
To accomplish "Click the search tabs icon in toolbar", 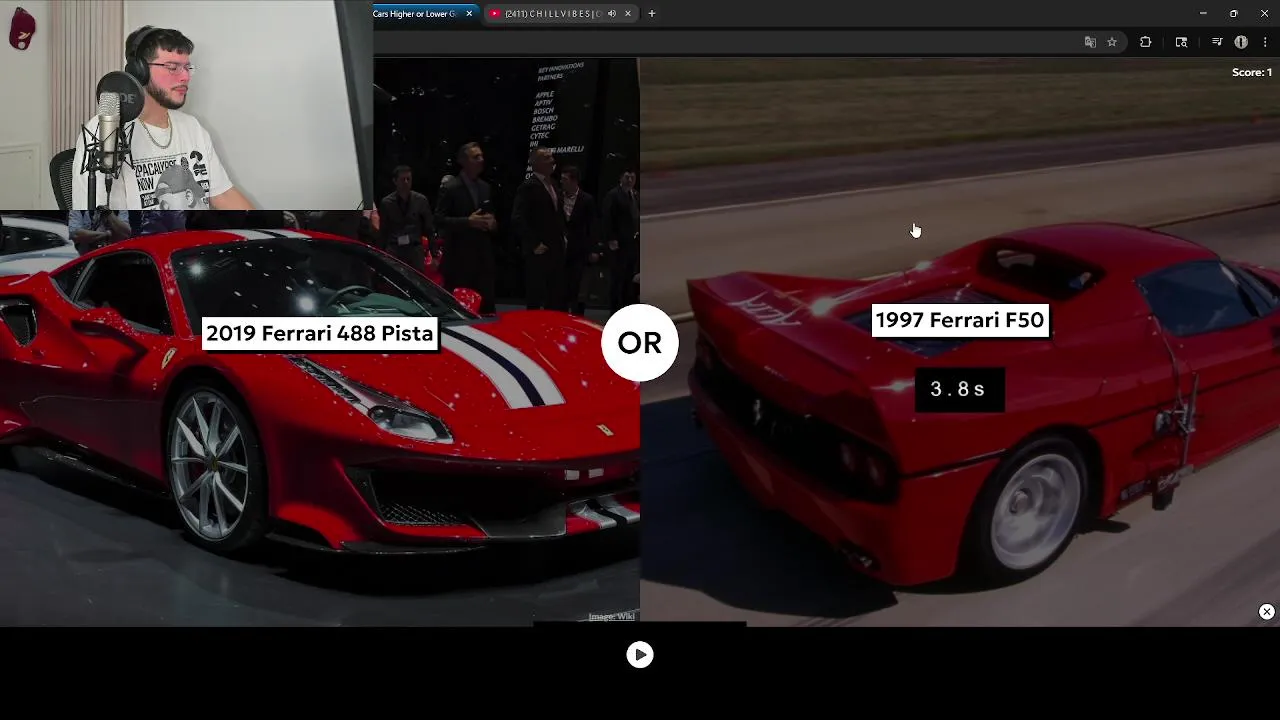I will click(x=1181, y=42).
